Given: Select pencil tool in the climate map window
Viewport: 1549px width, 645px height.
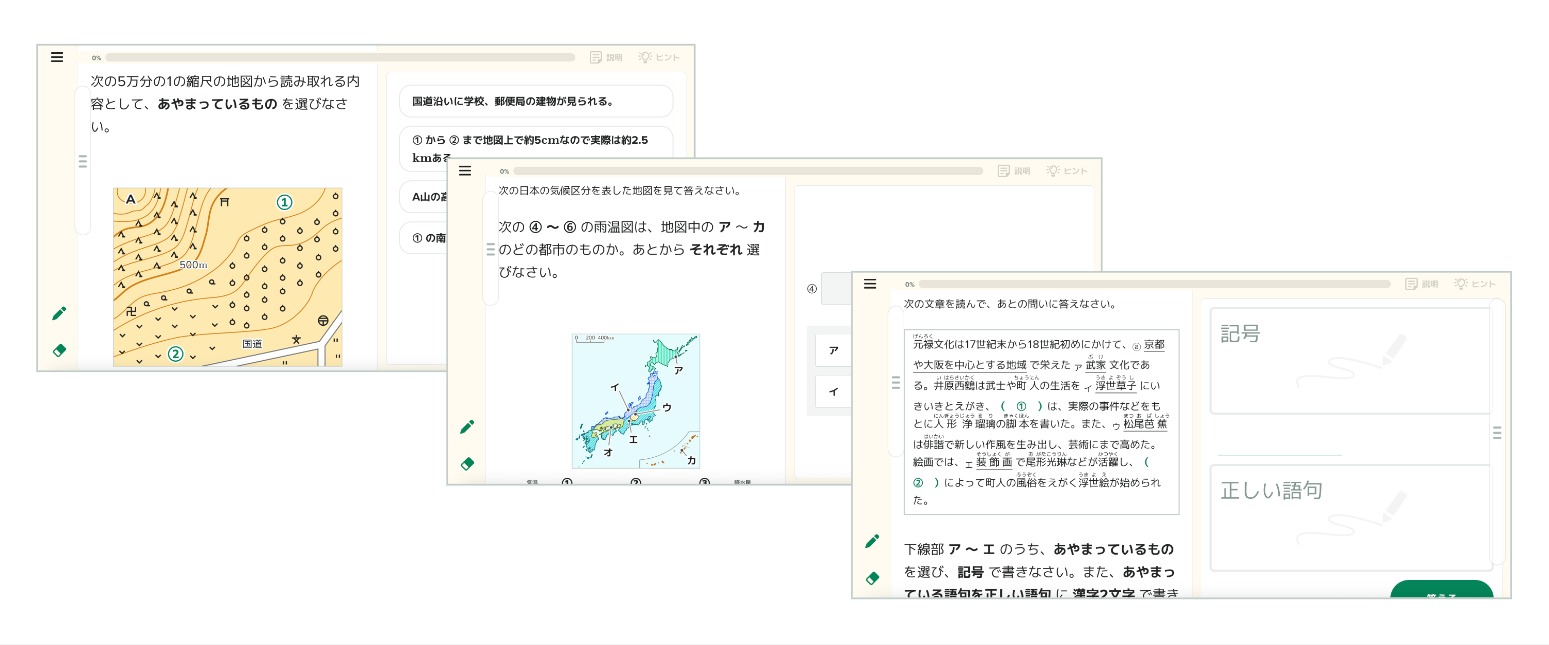Looking at the screenshot, I should pos(466,427).
